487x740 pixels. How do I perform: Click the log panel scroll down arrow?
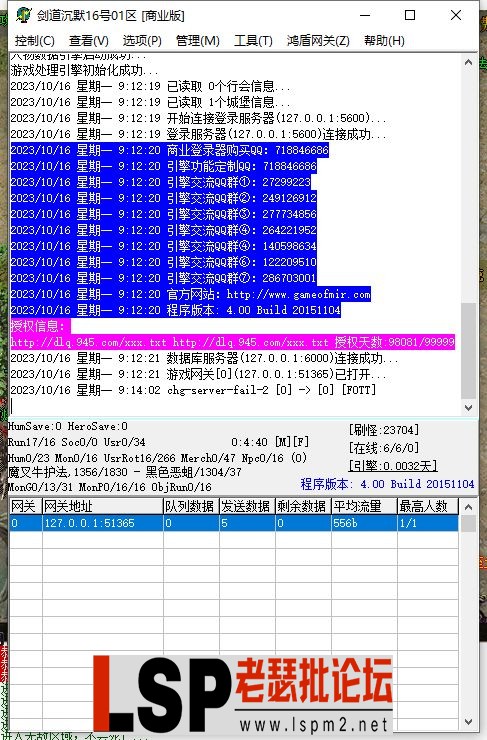[468, 408]
